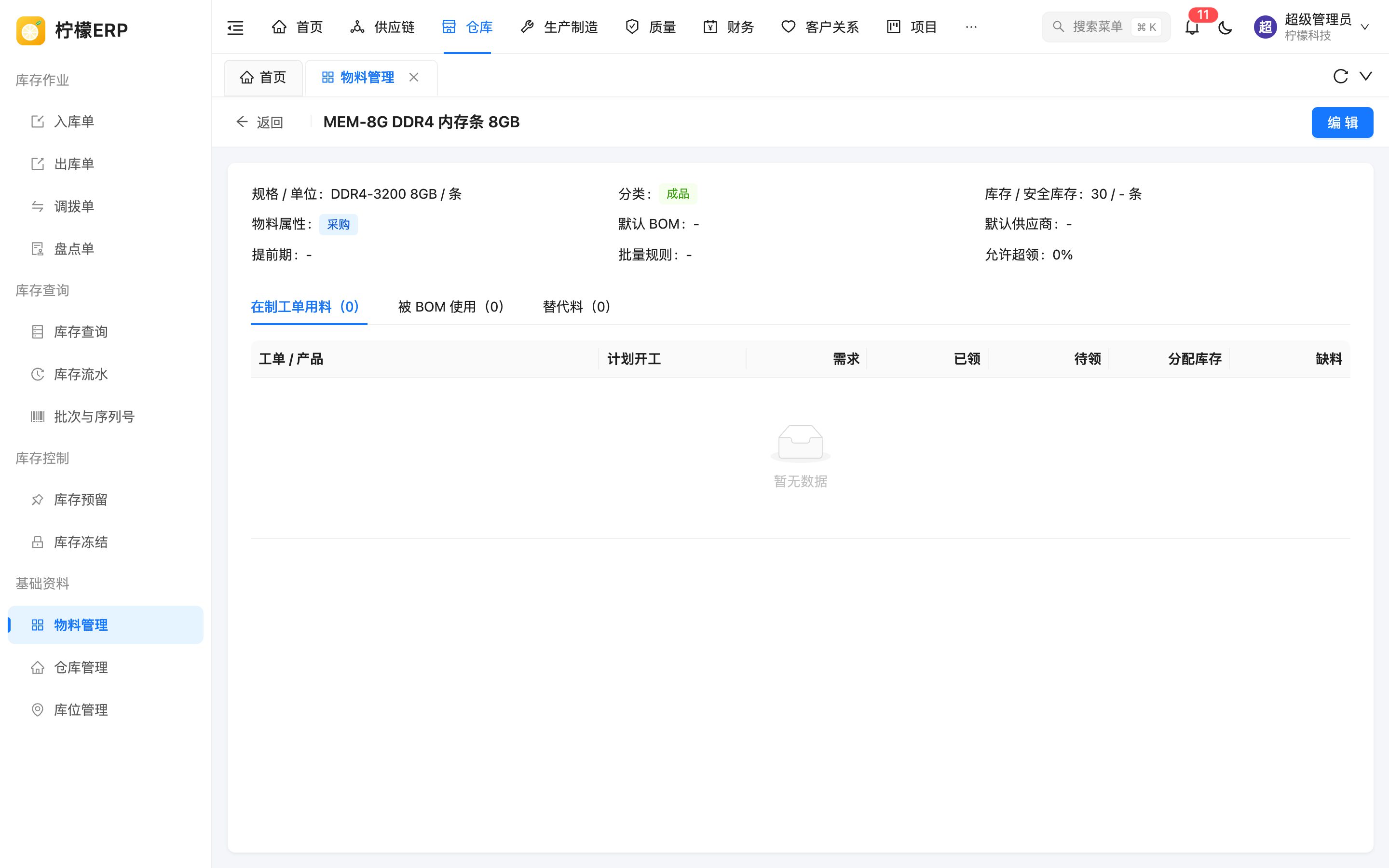
Task: Open the more menus ellipsis in top navigation
Action: pyautogui.click(x=971, y=27)
